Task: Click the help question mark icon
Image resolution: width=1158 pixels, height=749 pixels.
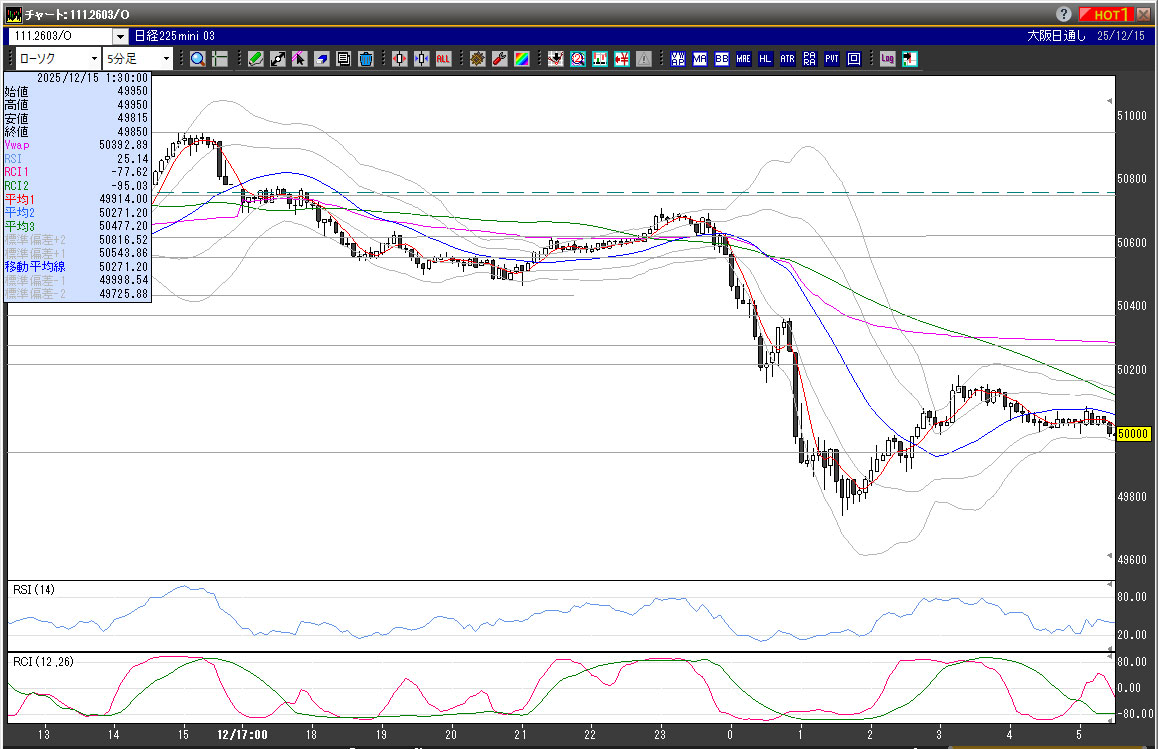Action: [x=1063, y=14]
